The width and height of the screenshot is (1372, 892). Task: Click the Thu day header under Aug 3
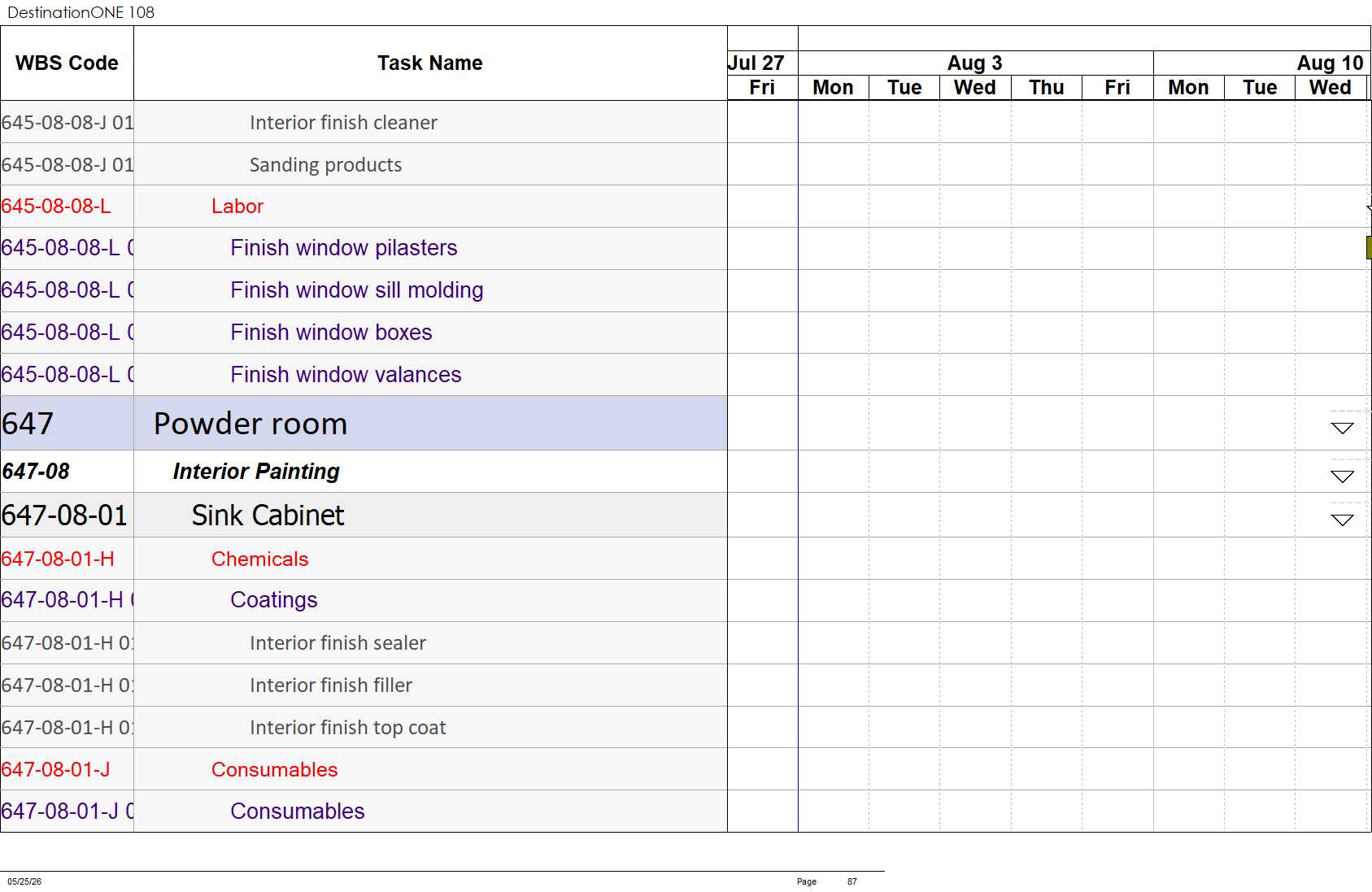pyautogui.click(x=1047, y=88)
